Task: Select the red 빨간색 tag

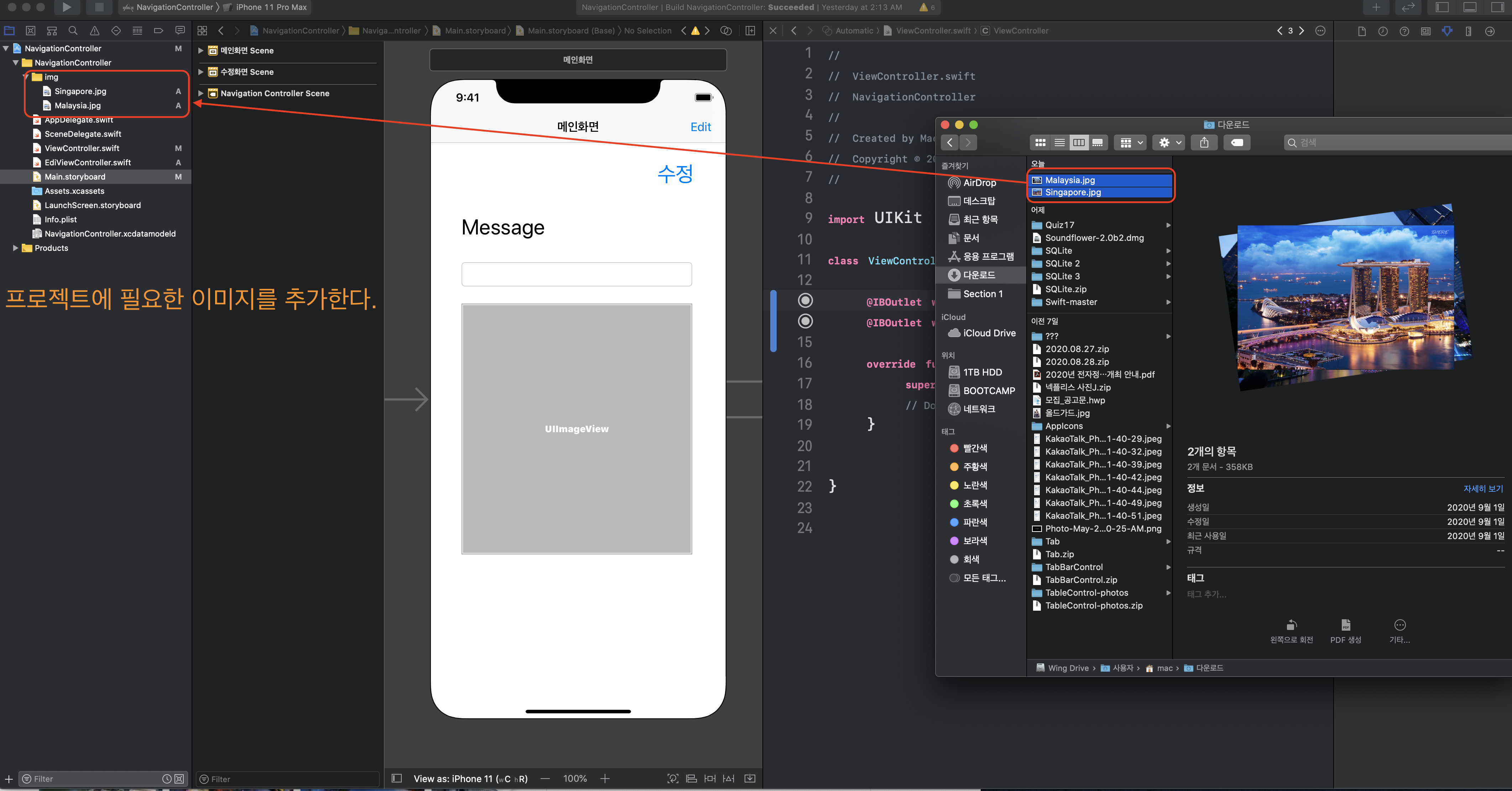Action: coord(974,448)
